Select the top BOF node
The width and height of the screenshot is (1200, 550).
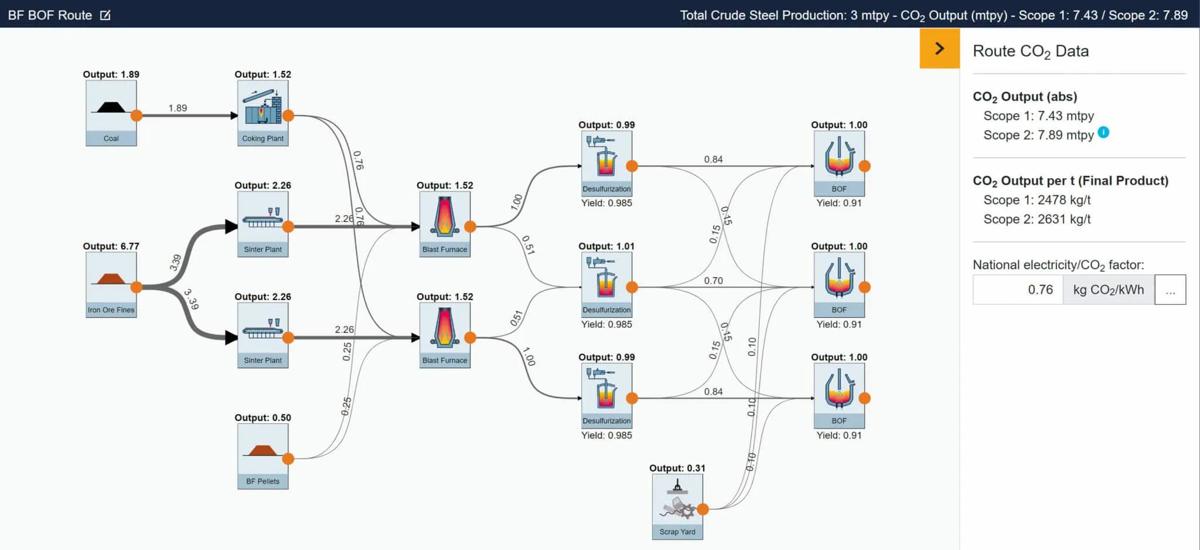coord(839,164)
